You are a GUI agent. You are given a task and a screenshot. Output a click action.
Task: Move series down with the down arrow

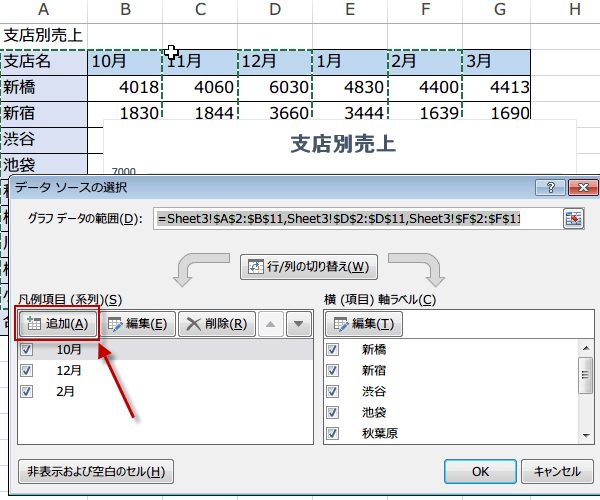298,324
